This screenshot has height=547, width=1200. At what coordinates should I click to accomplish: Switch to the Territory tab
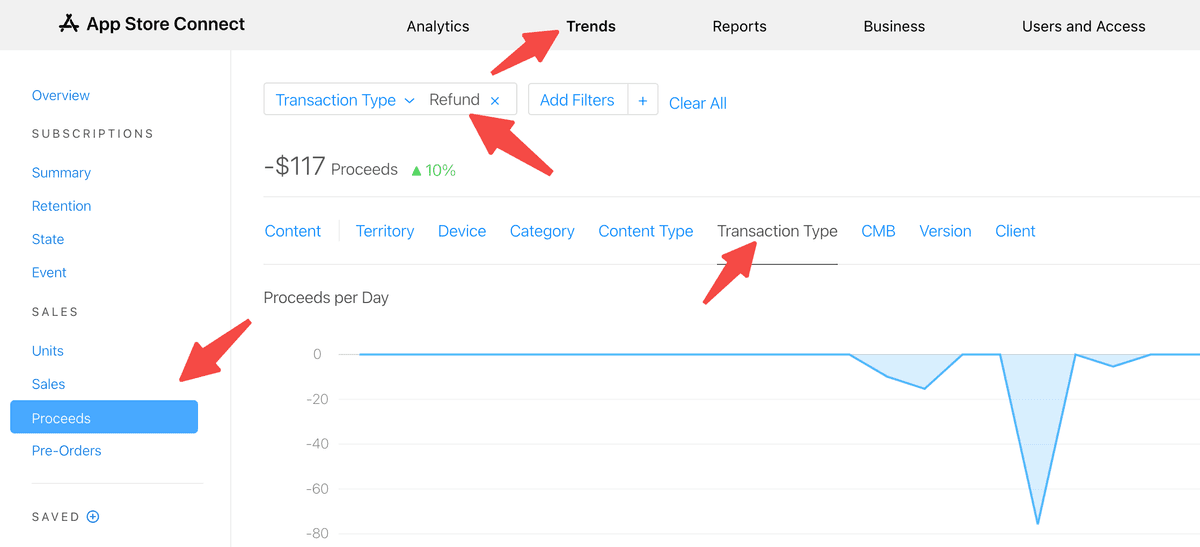[x=384, y=231]
